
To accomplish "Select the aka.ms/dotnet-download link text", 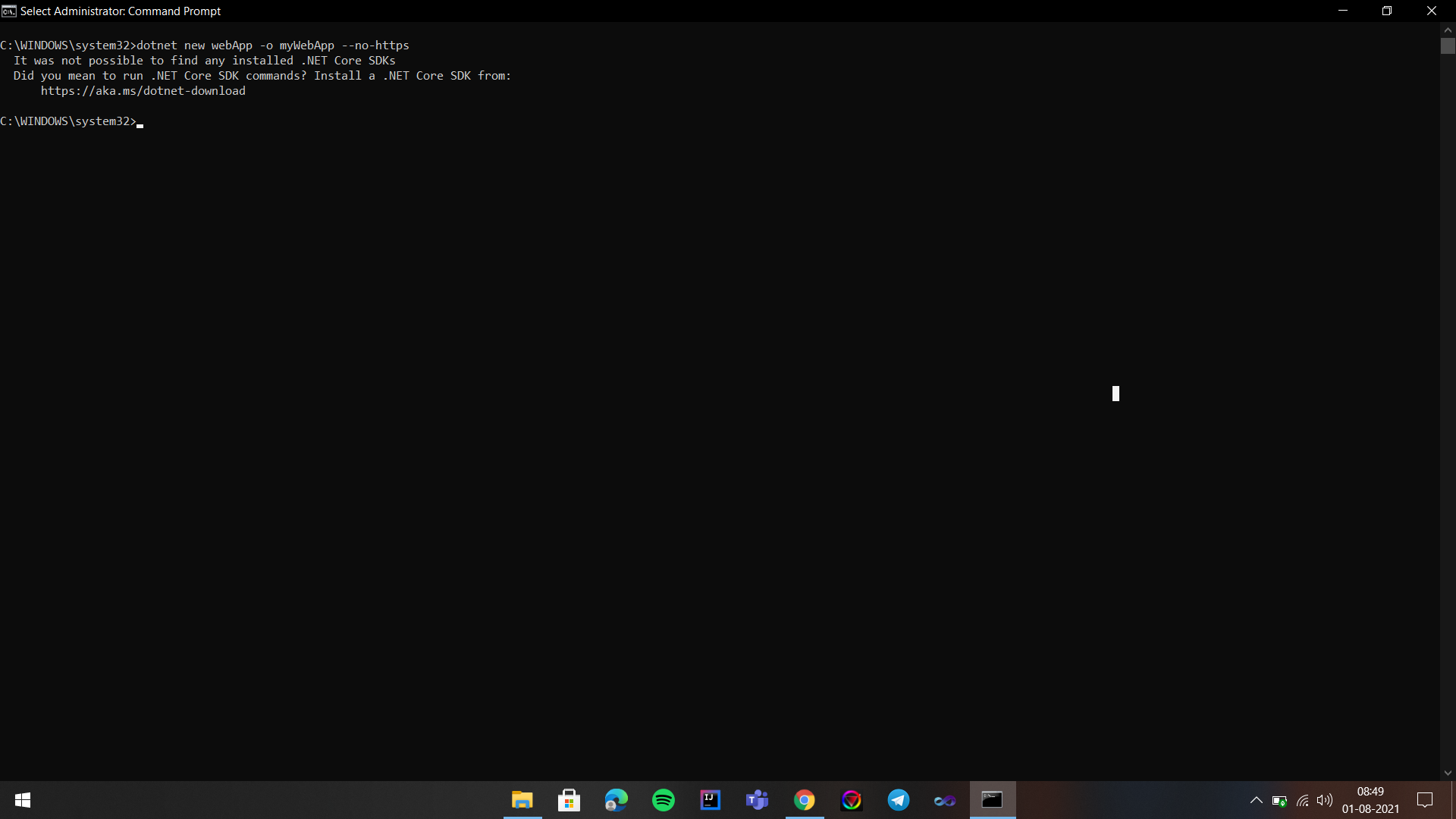I will tap(143, 90).
